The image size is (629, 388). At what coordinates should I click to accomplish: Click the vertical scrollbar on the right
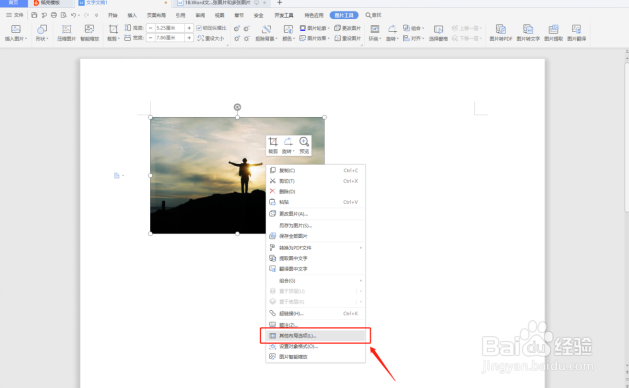coord(627,136)
